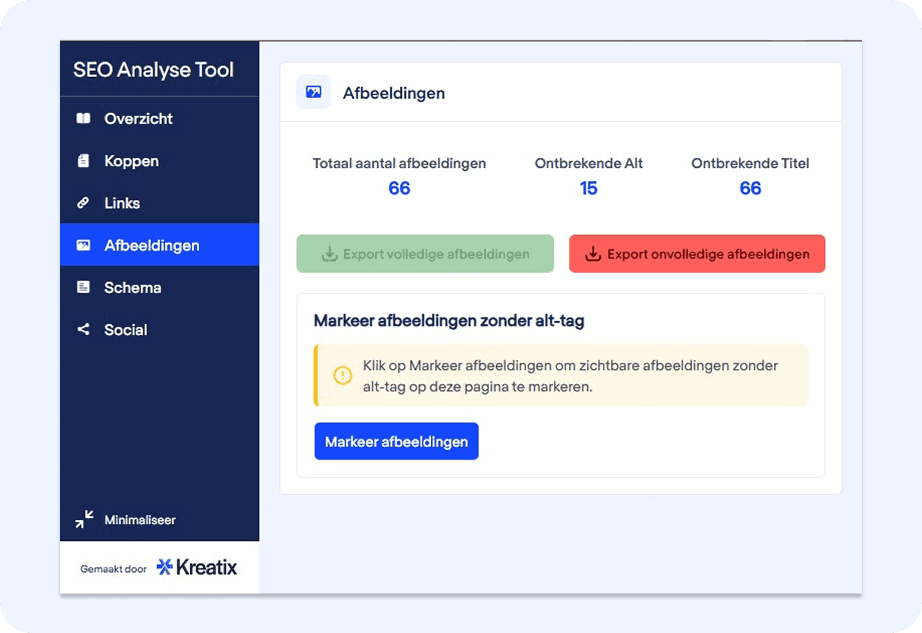Click Export onvolledige afbeeldingen

pyautogui.click(x=697, y=253)
